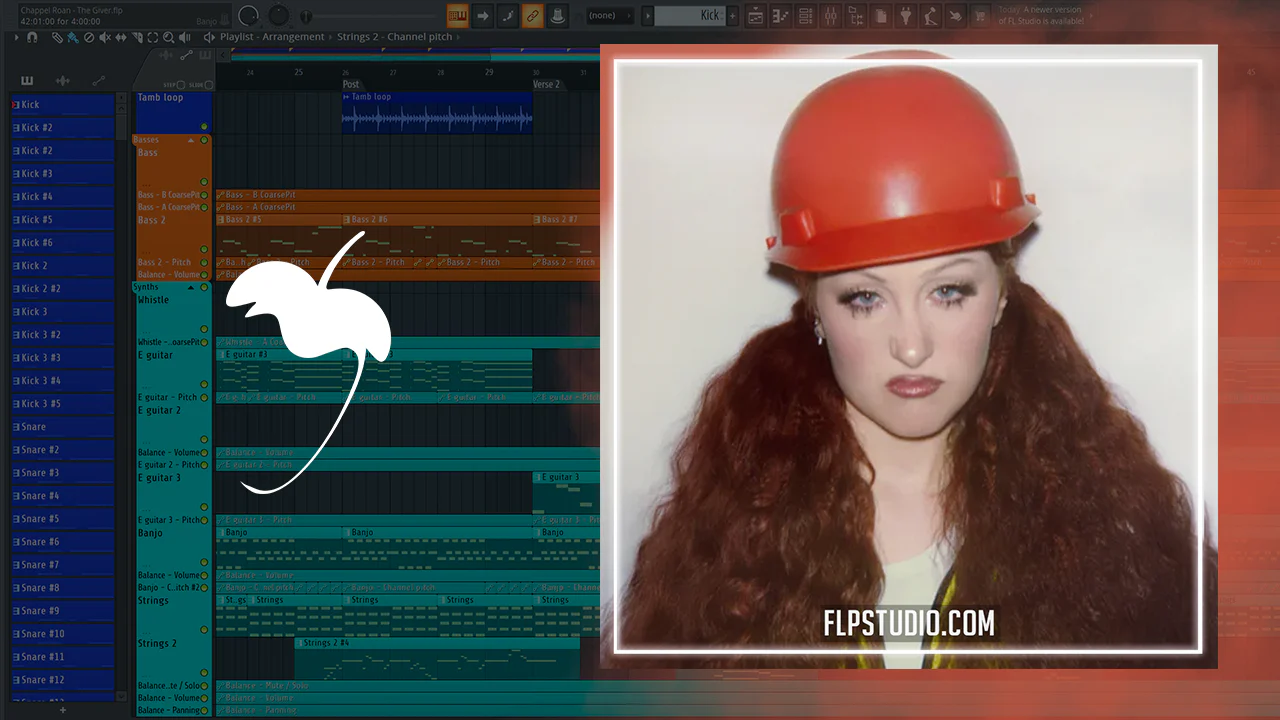Show automation clips in picker panel

coord(98,81)
